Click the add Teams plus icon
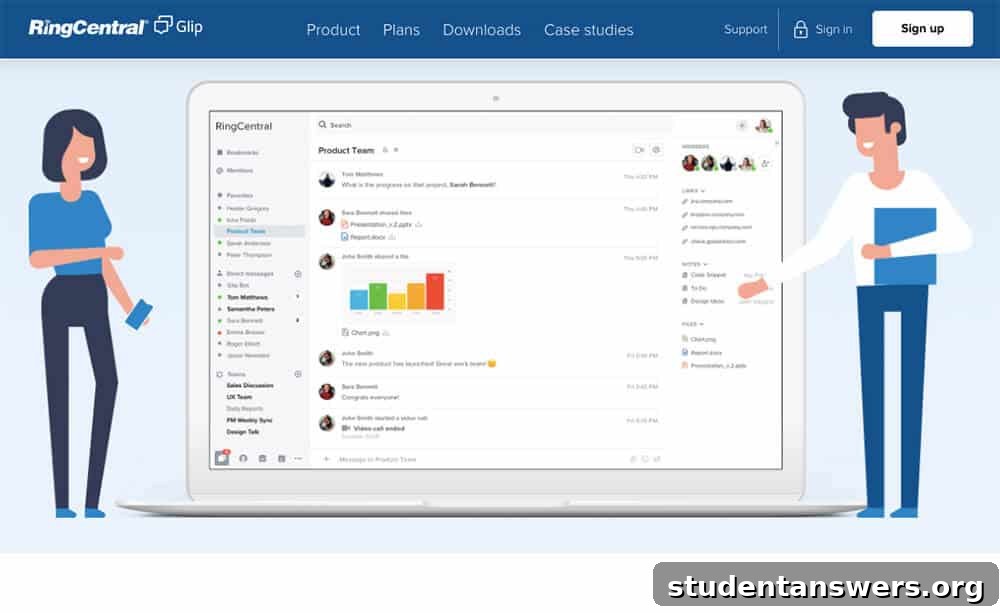Viewport: 1000px width, 613px height. (x=298, y=374)
